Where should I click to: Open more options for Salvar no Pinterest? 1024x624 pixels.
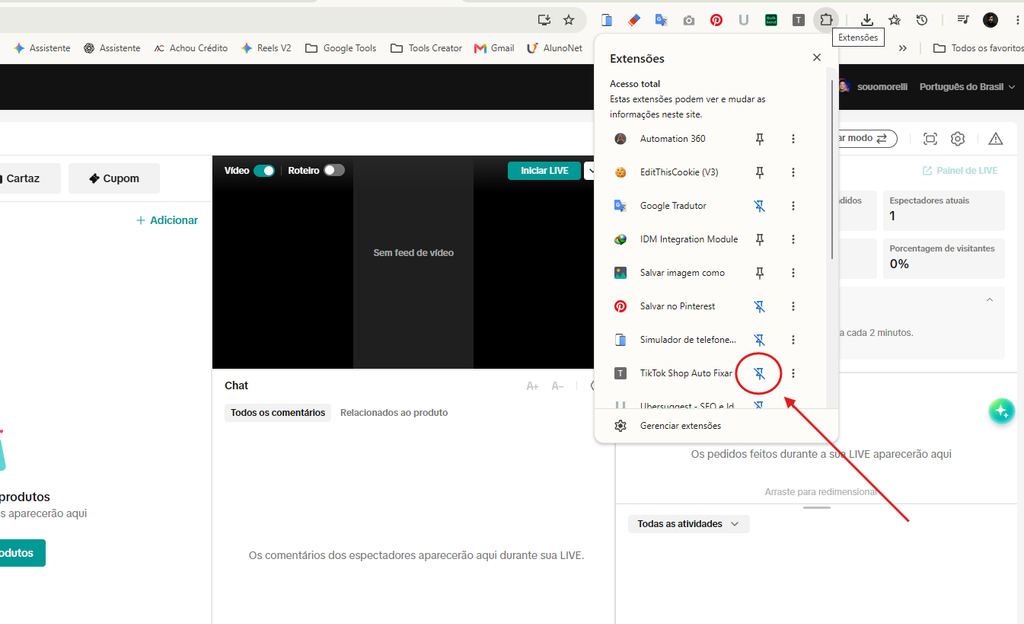click(793, 306)
